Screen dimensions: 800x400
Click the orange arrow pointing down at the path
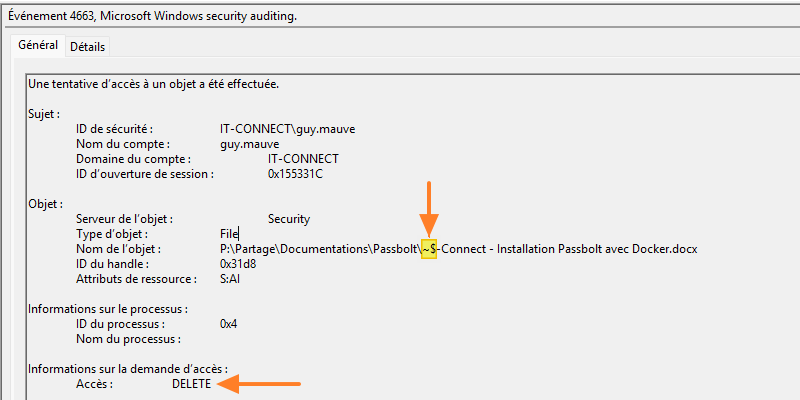(429, 209)
